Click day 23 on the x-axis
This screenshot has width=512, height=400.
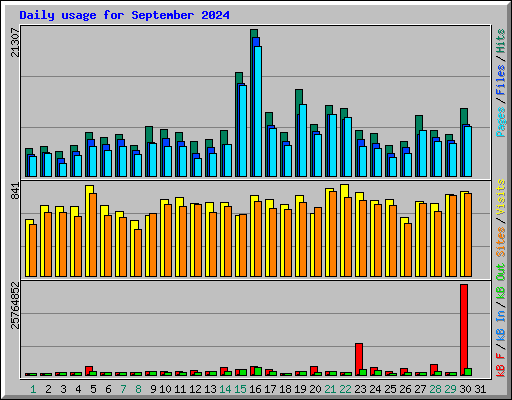(x=360, y=389)
